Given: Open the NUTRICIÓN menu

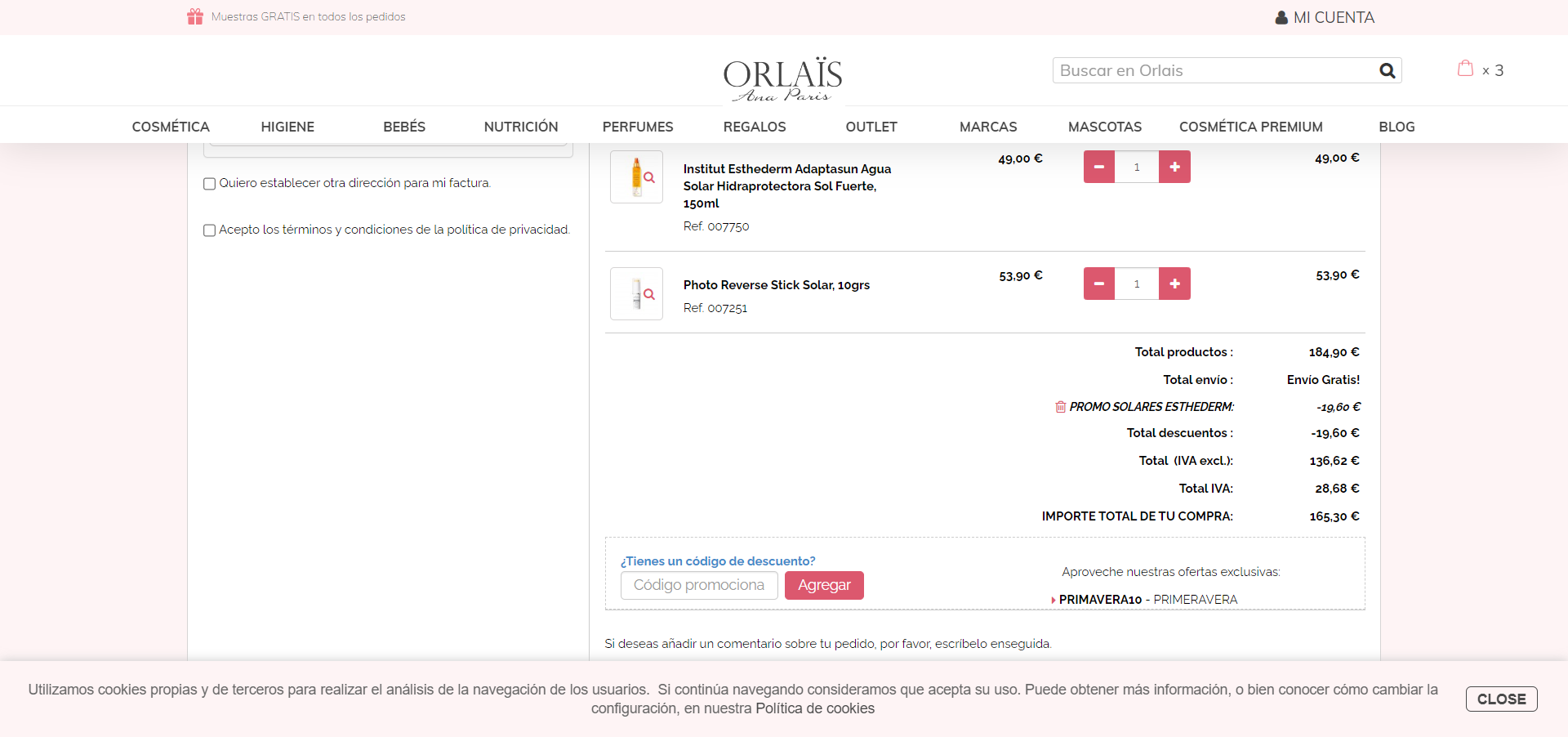Looking at the screenshot, I should 521,127.
